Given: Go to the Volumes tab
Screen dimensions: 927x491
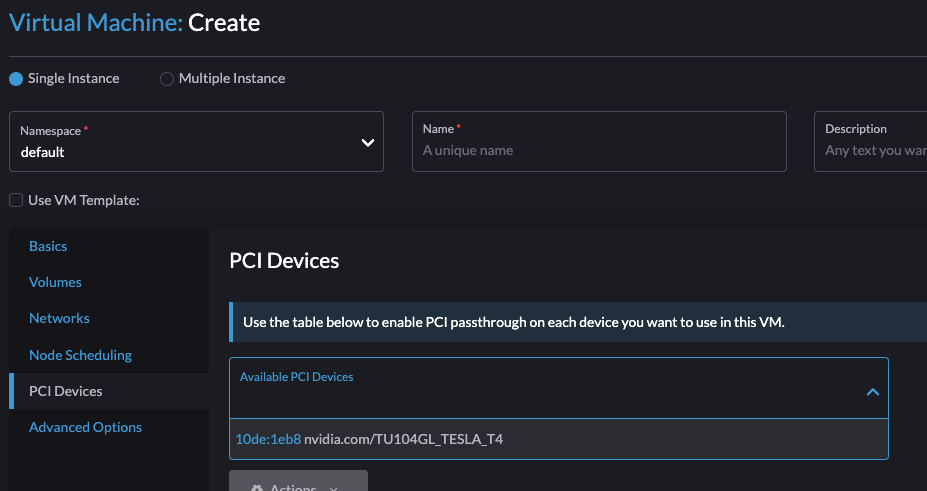Looking at the screenshot, I should click(x=55, y=282).
